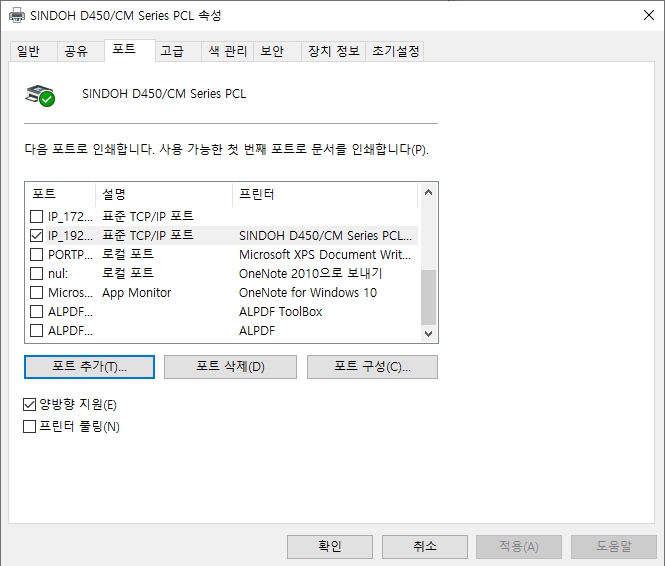Select the 'SINDOH D450/CM Series PCL...' printer cell
Viewport: 665px width, 566px height.
coord(325,236)
